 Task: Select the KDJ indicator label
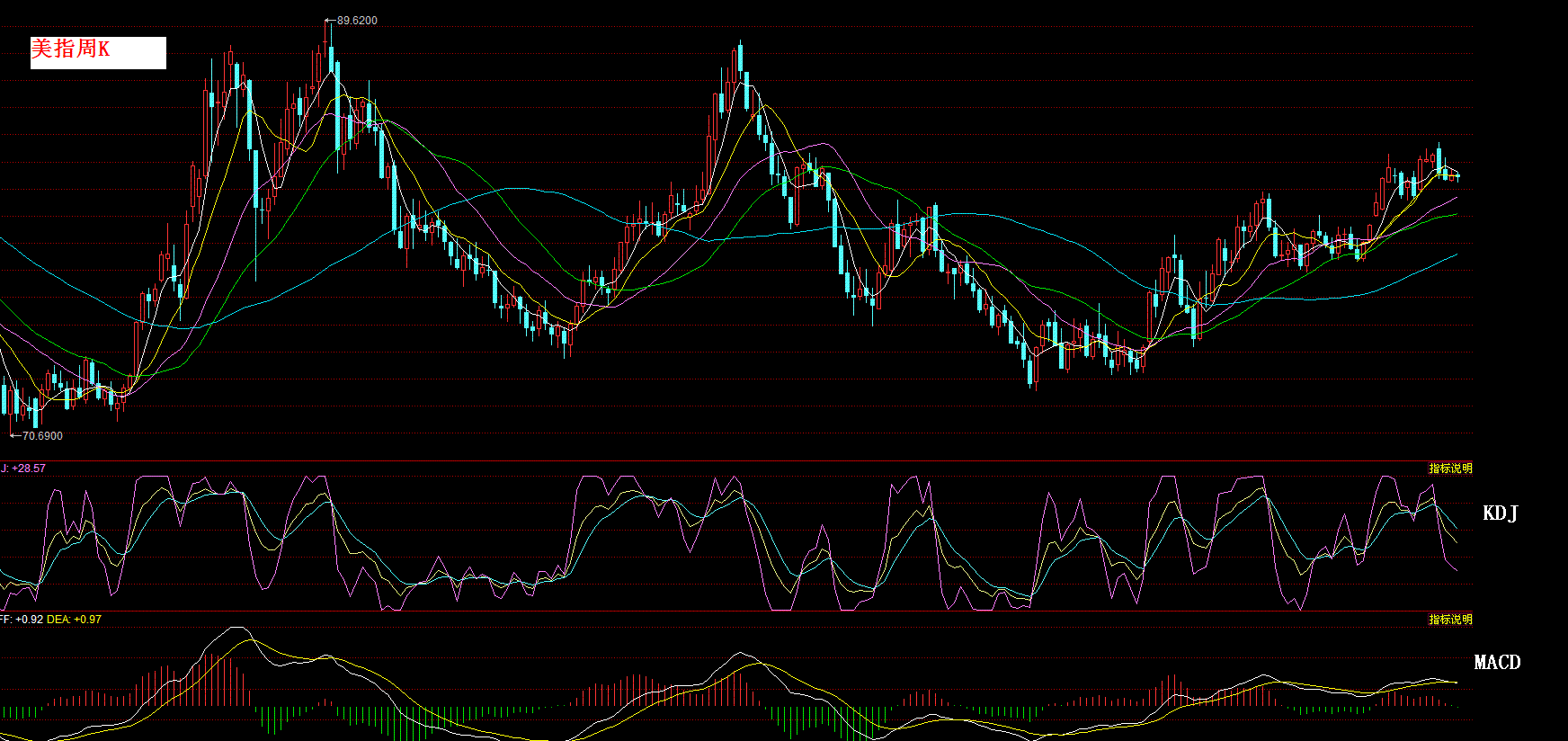click(x=1500, y=513)
